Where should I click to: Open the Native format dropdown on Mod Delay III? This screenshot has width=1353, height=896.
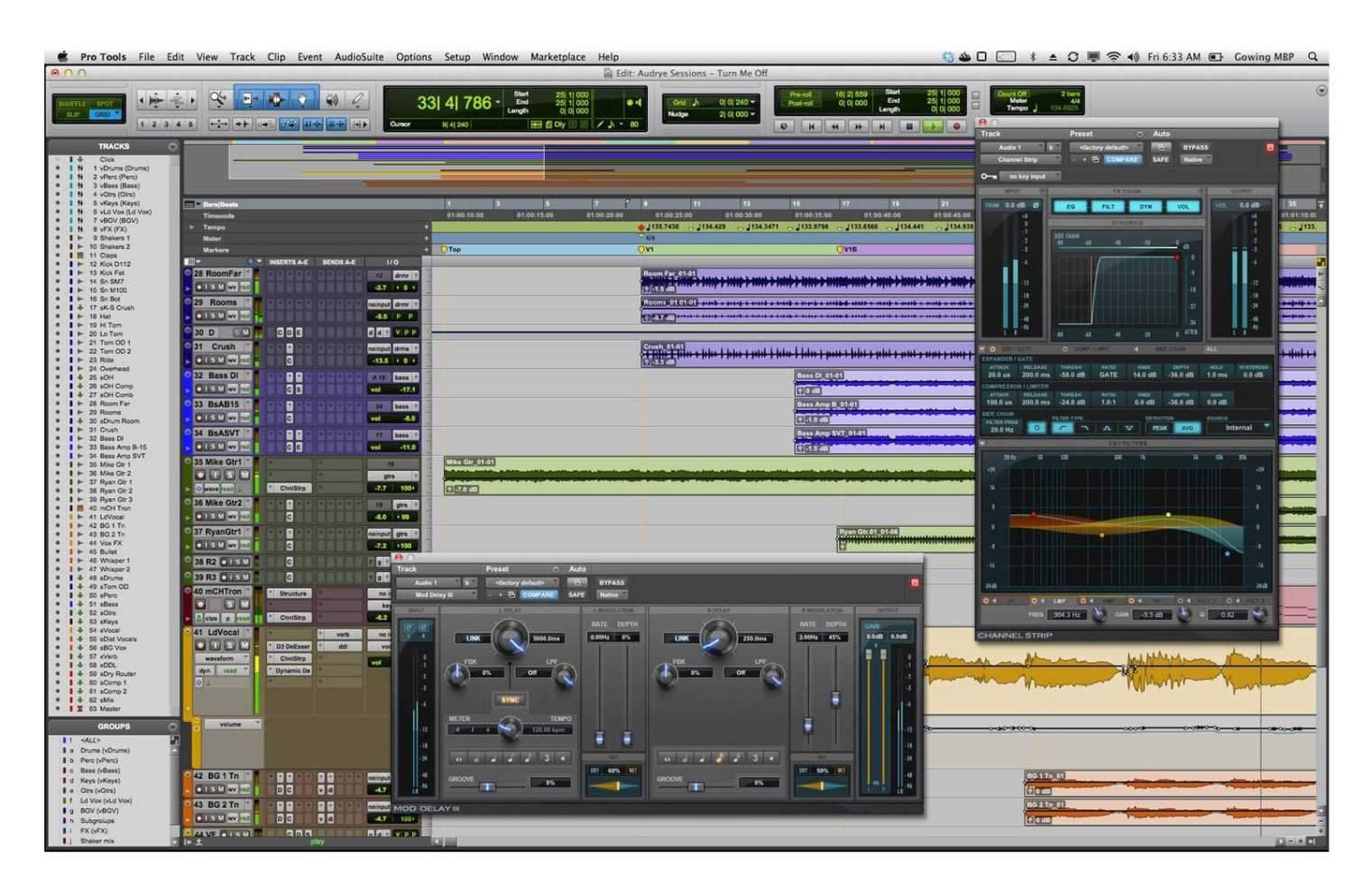tap(610, 595)
